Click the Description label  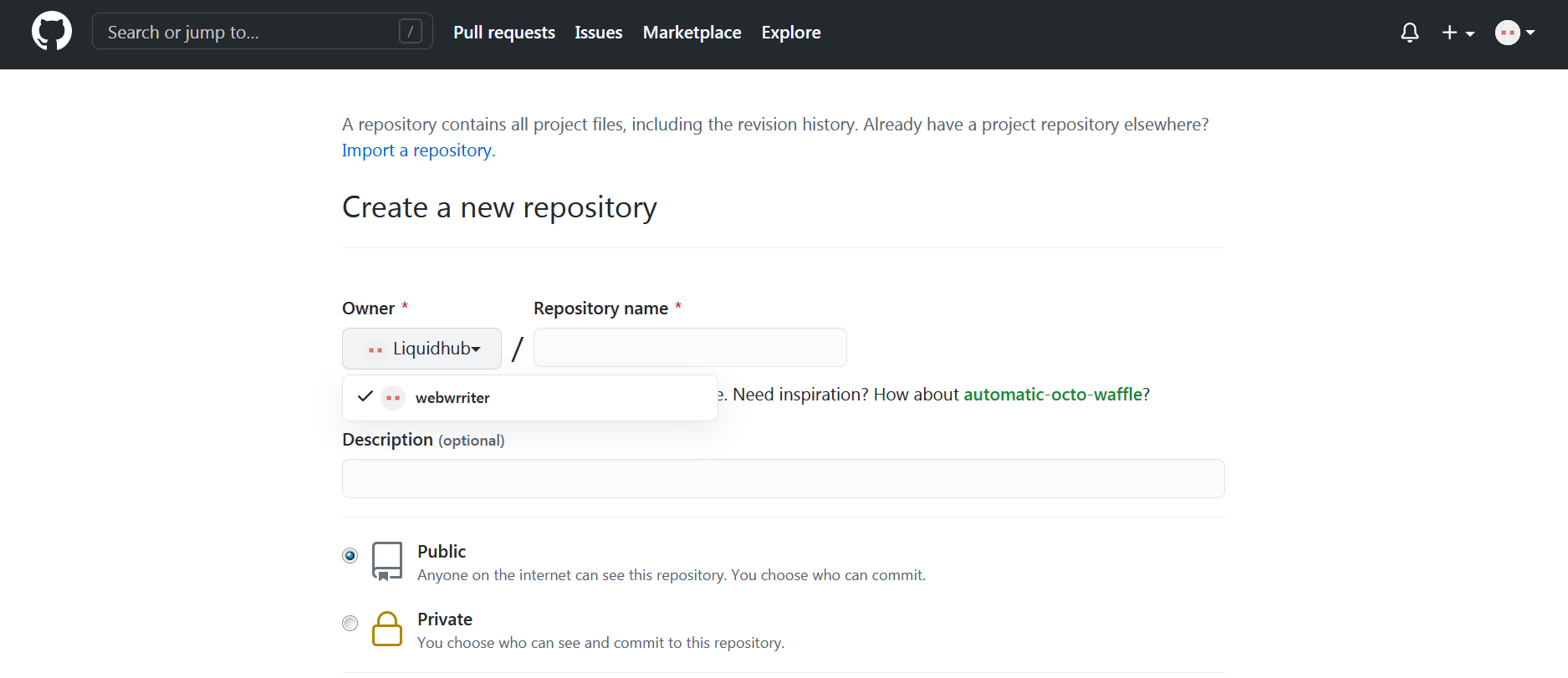tap(387, 440)
